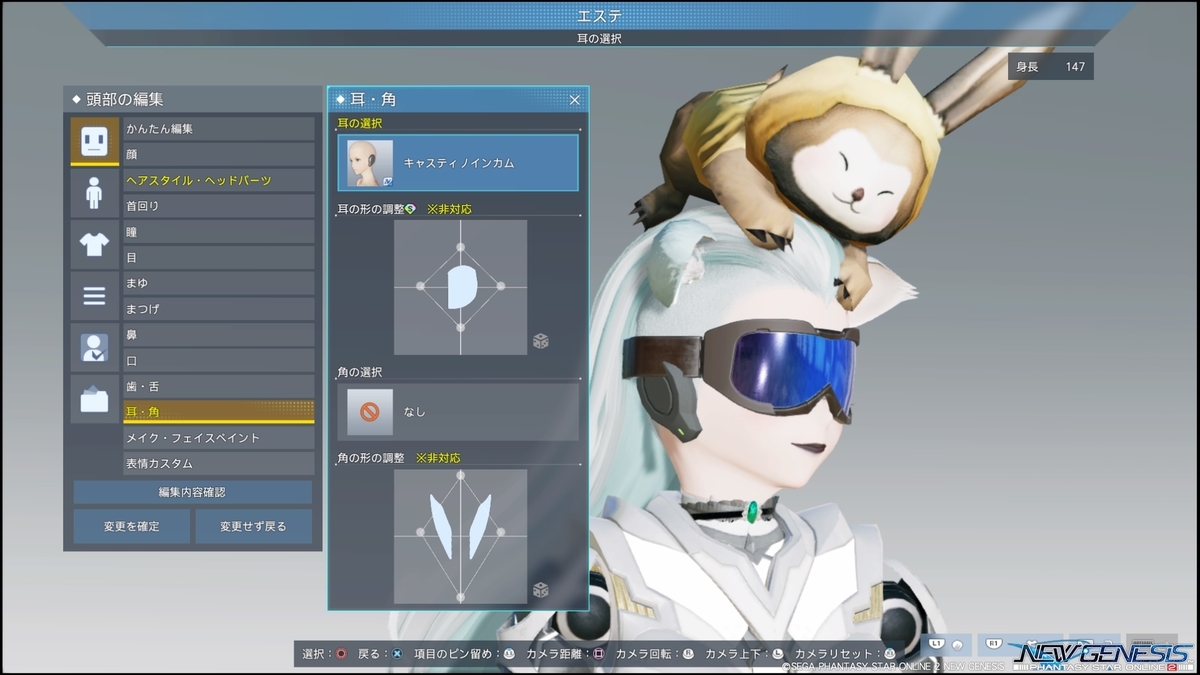The width and height of the screenshot is (1200, 675).
Task: Go back with 変更せず戻る
Action: [254, 526]
